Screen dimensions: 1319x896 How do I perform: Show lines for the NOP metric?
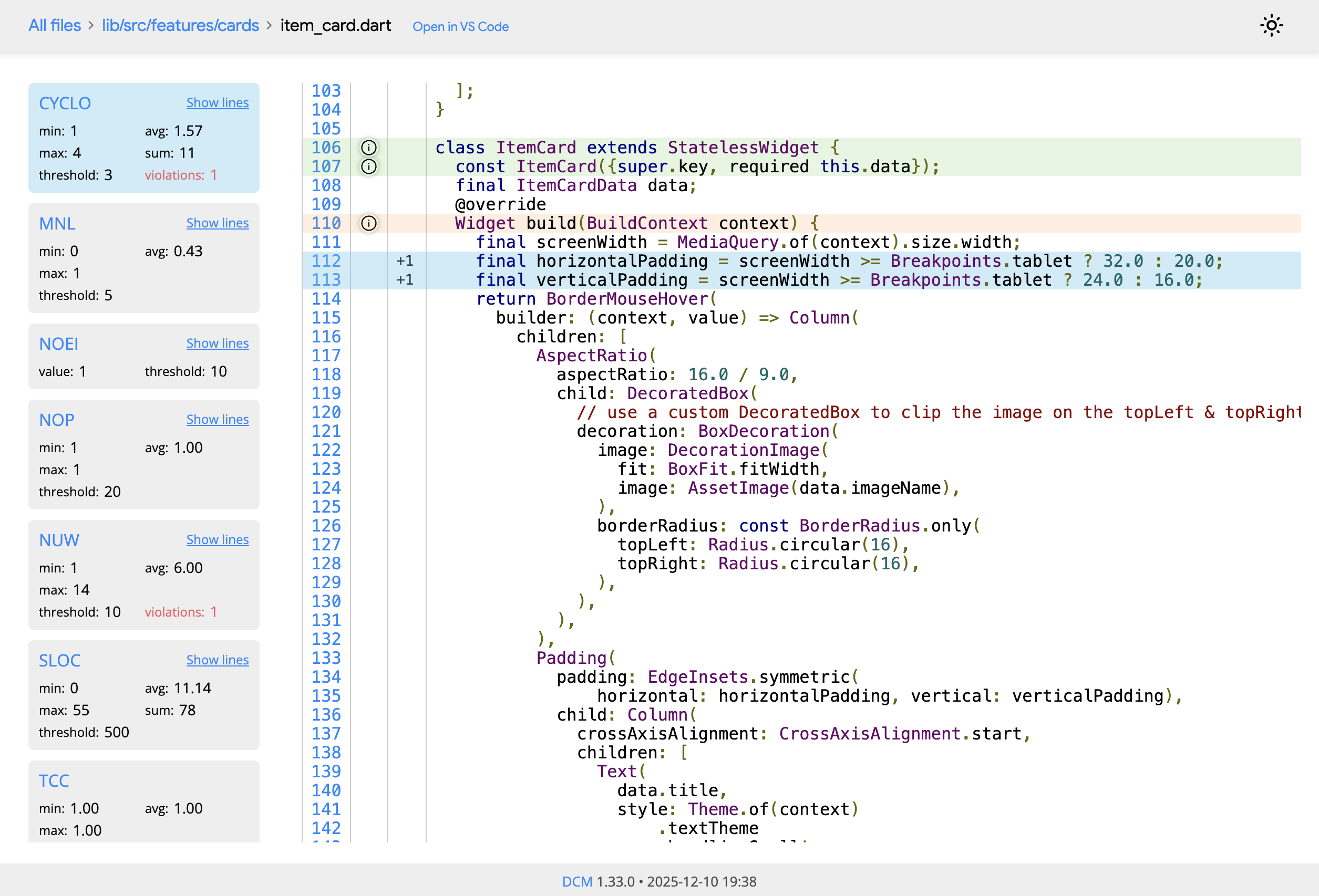pyautogui.click(x=218, y=419)
